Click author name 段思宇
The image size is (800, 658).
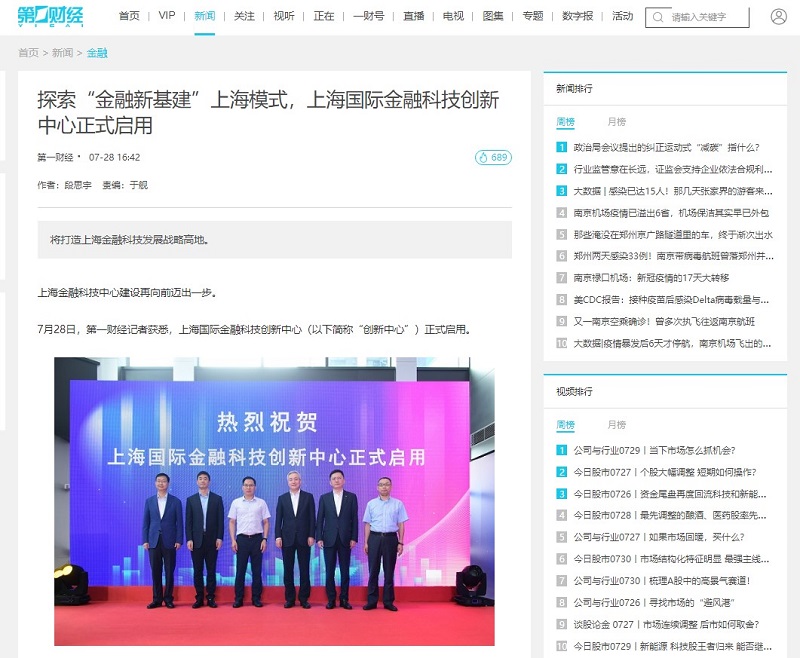point(78,185)
